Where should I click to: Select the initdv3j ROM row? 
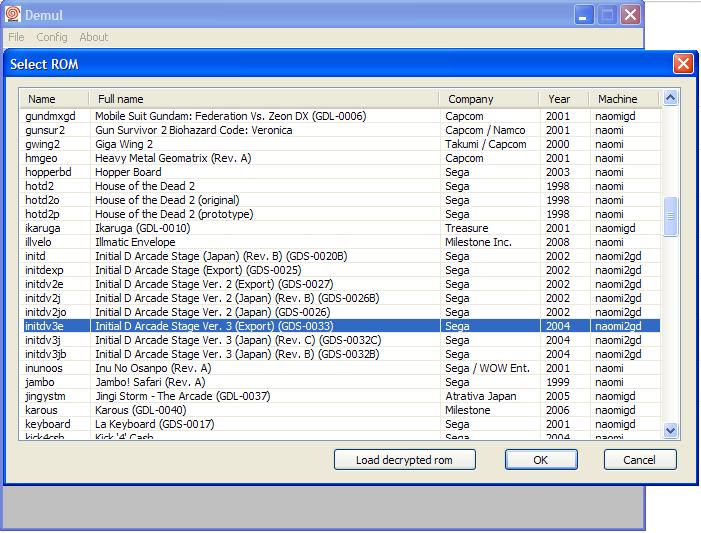[342, 340]
